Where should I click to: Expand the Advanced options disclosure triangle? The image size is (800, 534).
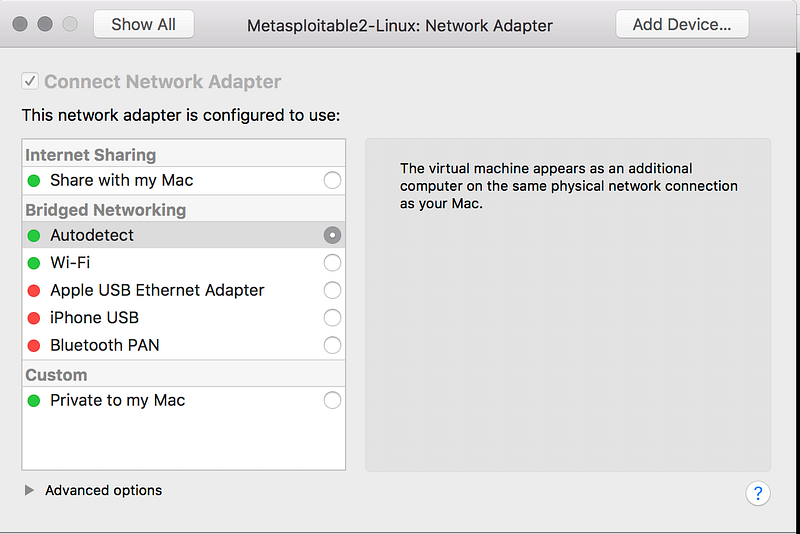(x=29, y=491)
